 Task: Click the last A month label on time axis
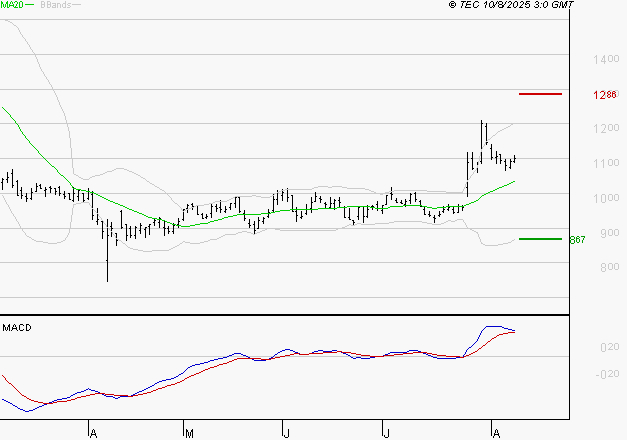point(496,434)
